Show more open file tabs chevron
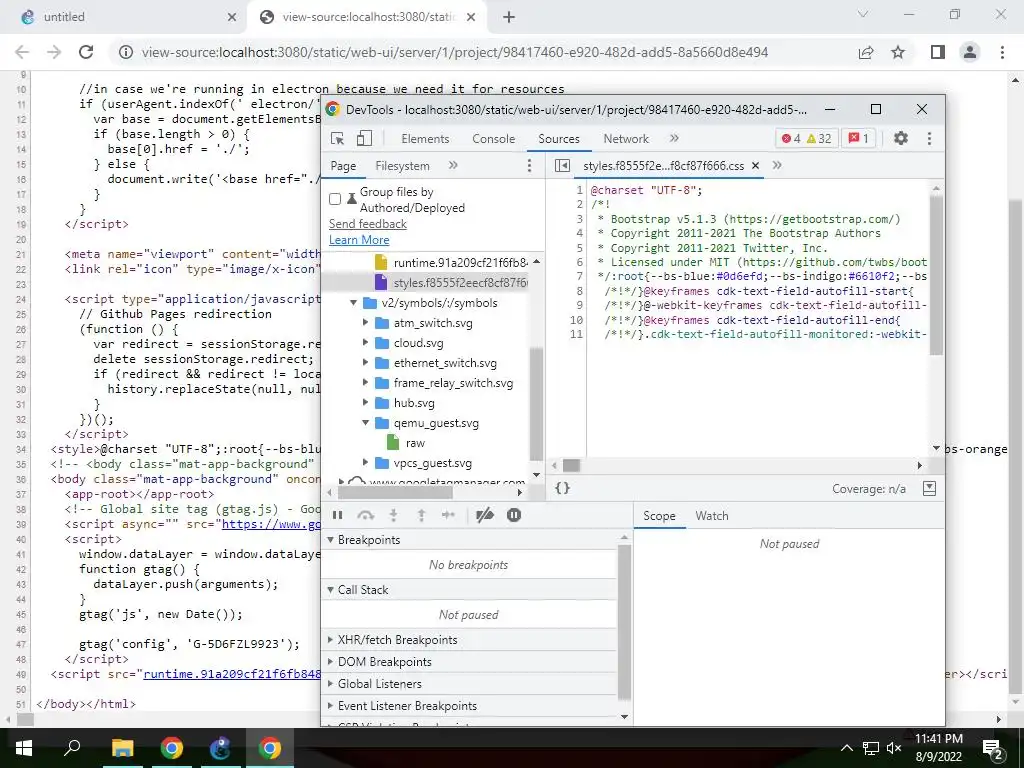This screenshot has width=1024, height=768. [777, 166]
